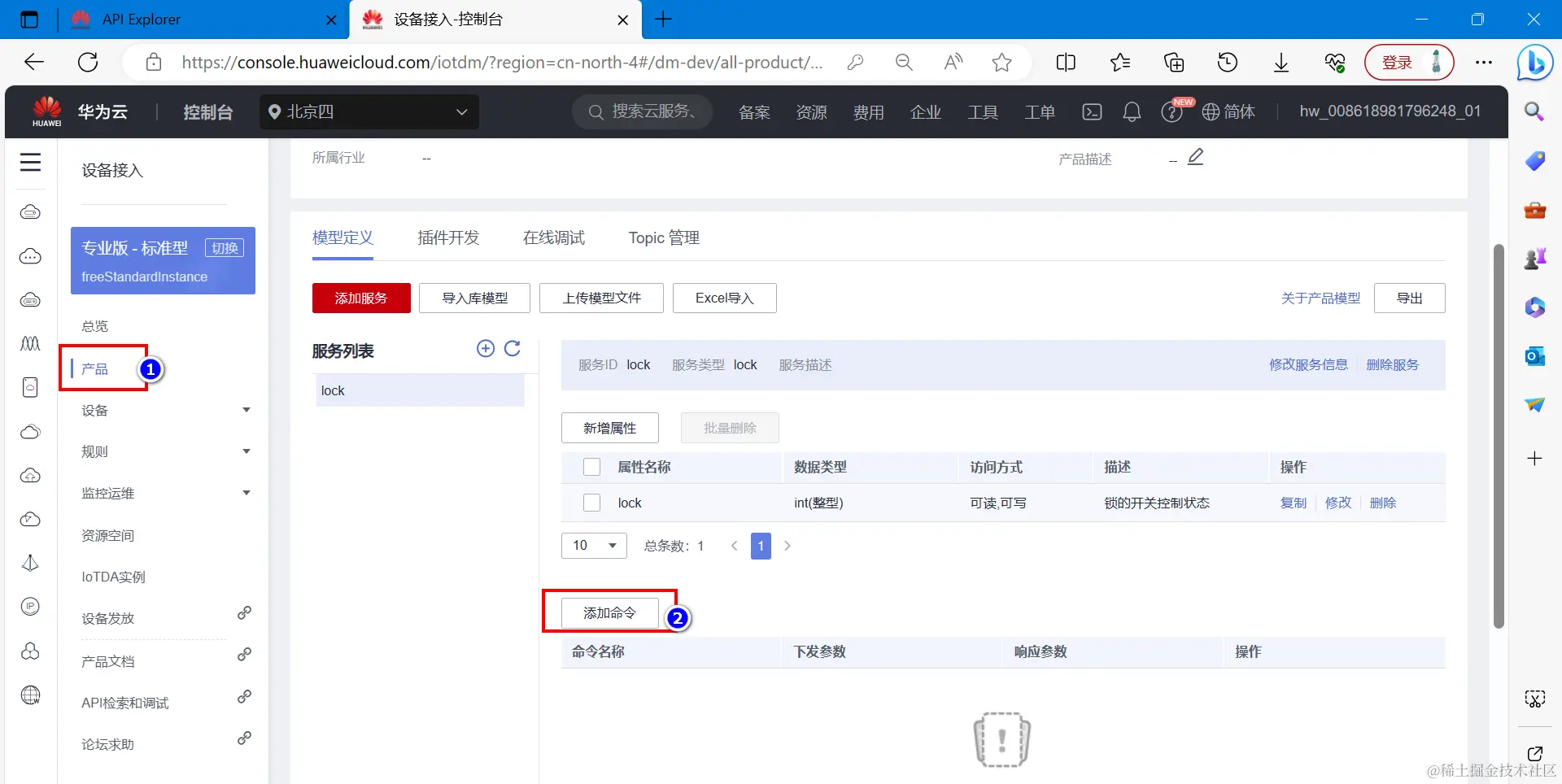Open the Outlook icon in the Edge sidebar

(x=1534, y=356)
